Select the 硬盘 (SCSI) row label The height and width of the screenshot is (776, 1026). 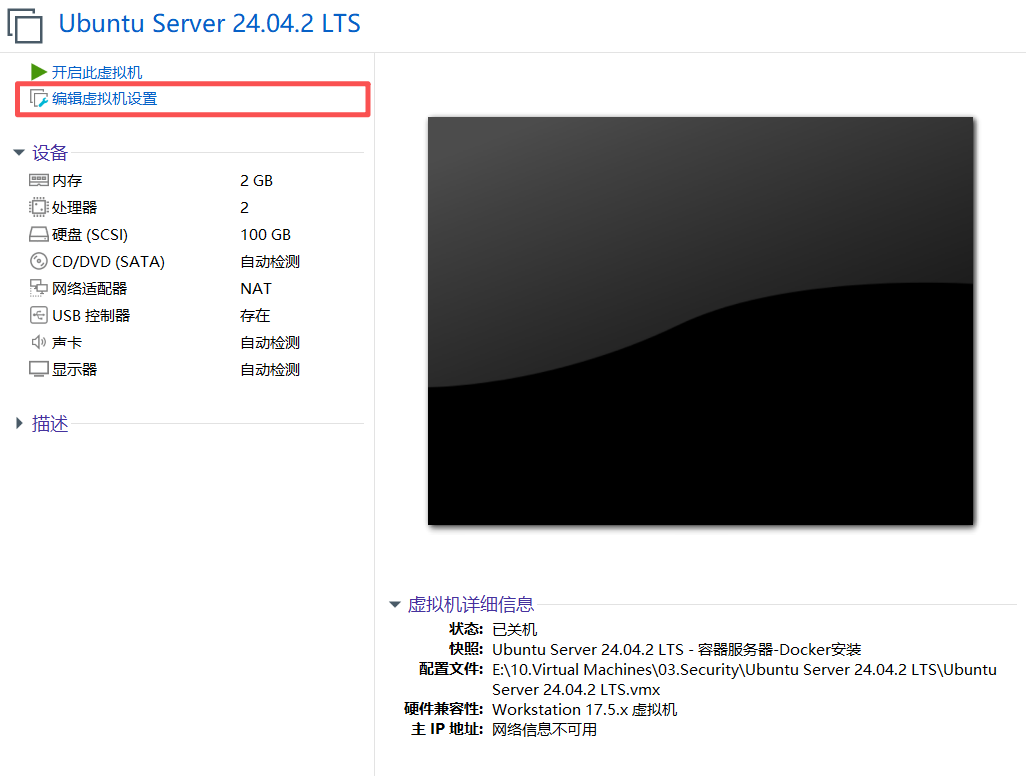click(90, 234)
